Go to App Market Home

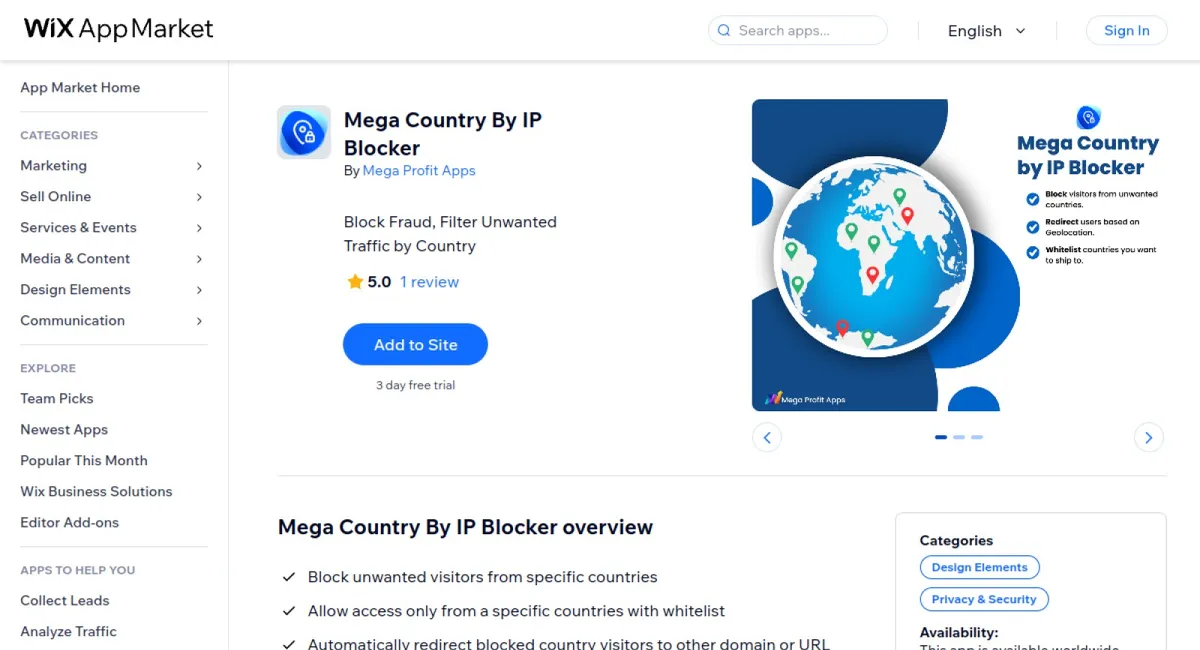pyautogui.click(x=80, y=87)
